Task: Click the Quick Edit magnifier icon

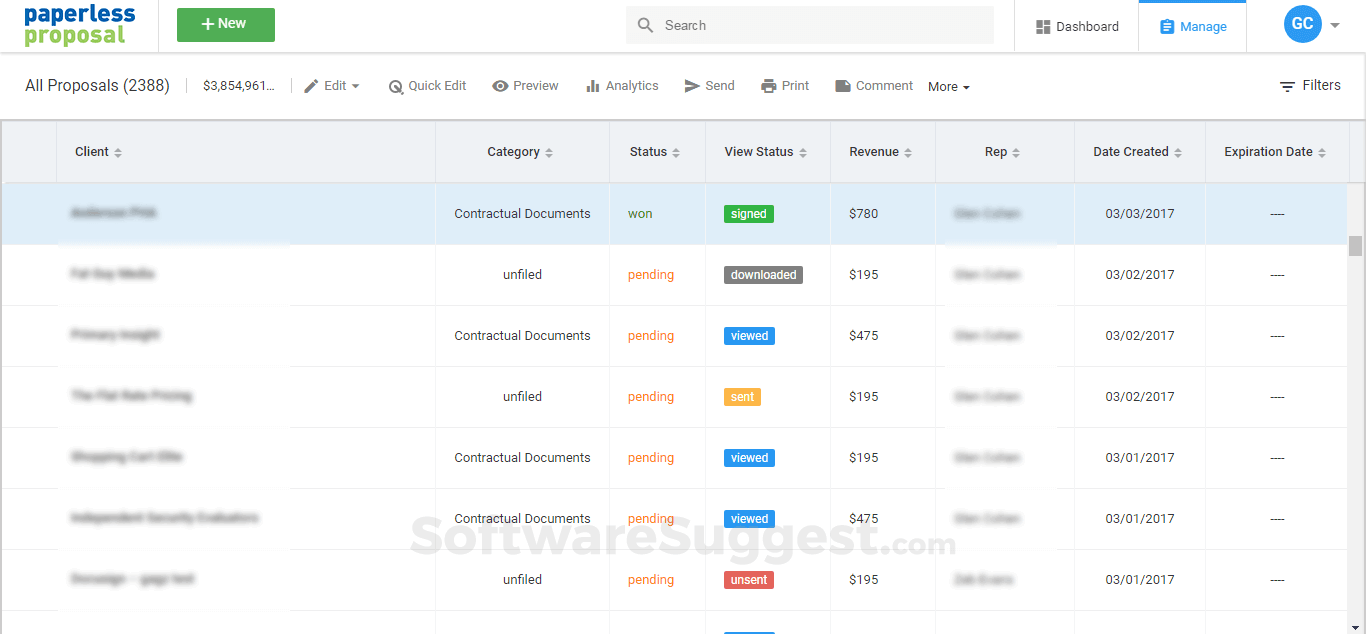Action: click(x=396, y=87)
